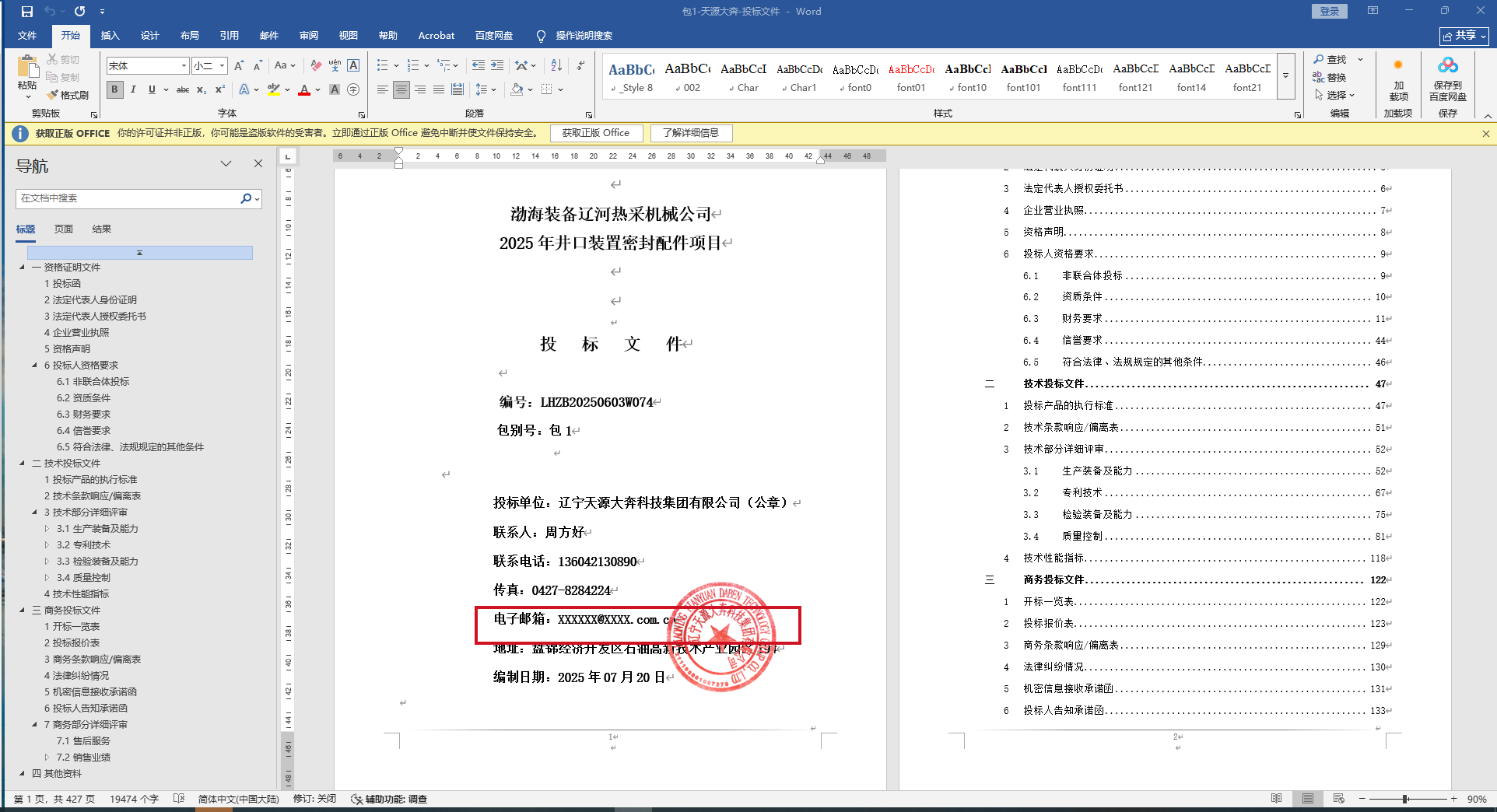The width and height of the screenshot is (1497, 812).
Task: Open the phonetic guide (wén) tool
Action: (335, 65)
